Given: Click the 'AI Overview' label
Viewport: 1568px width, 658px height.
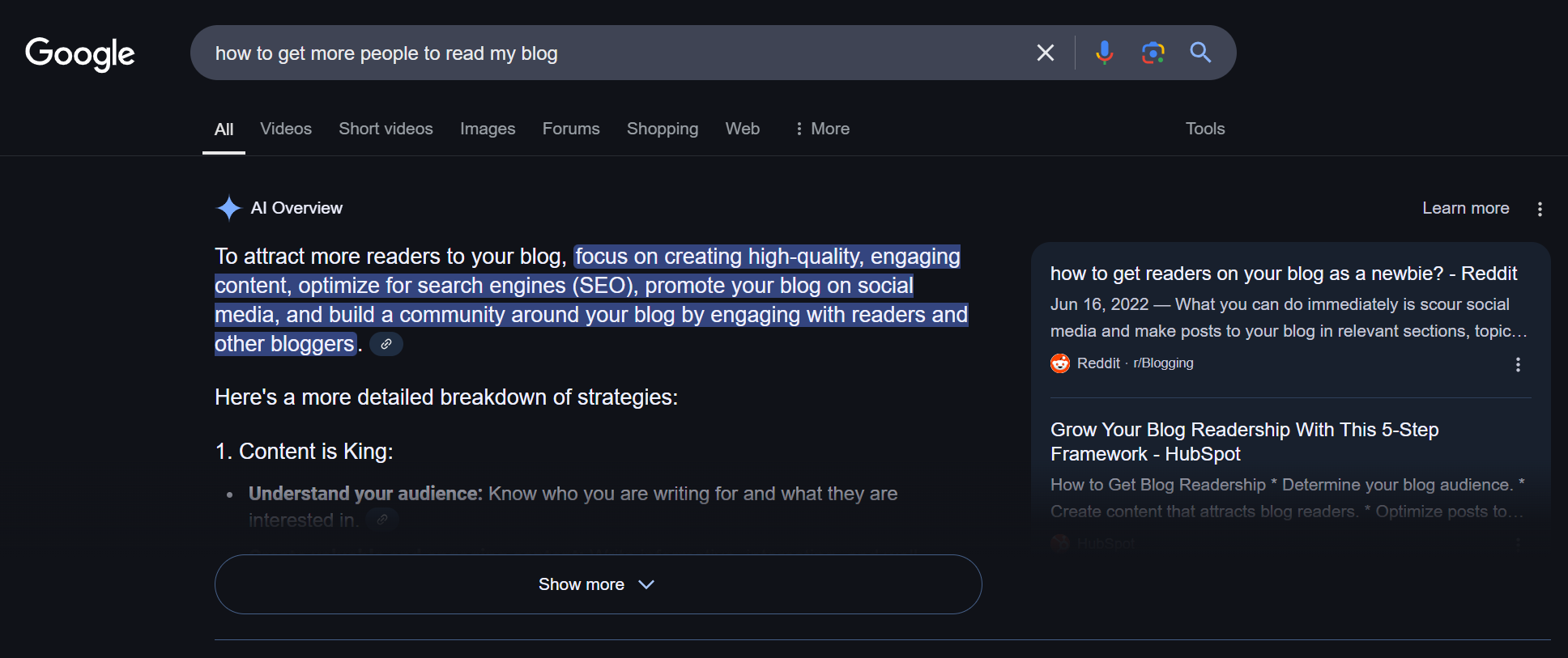Looking at the screenshot, I should point(296,208).
